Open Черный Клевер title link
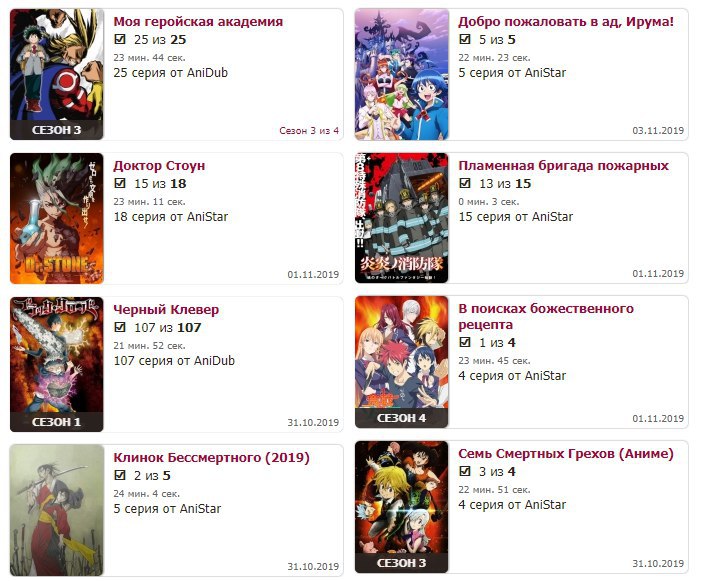 point(166,310)
